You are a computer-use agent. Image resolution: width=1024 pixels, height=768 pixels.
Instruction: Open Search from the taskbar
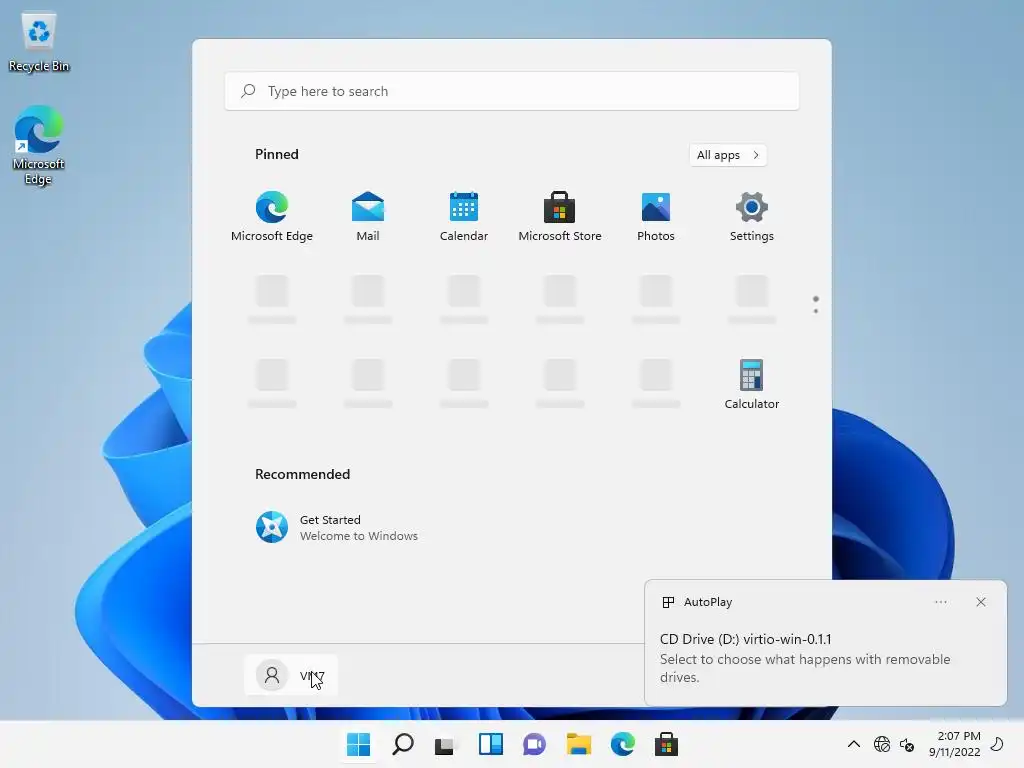(403, 744)
